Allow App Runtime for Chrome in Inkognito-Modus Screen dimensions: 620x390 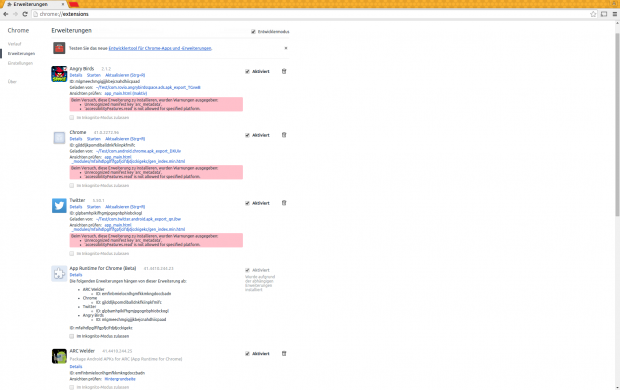click(72, 336)
